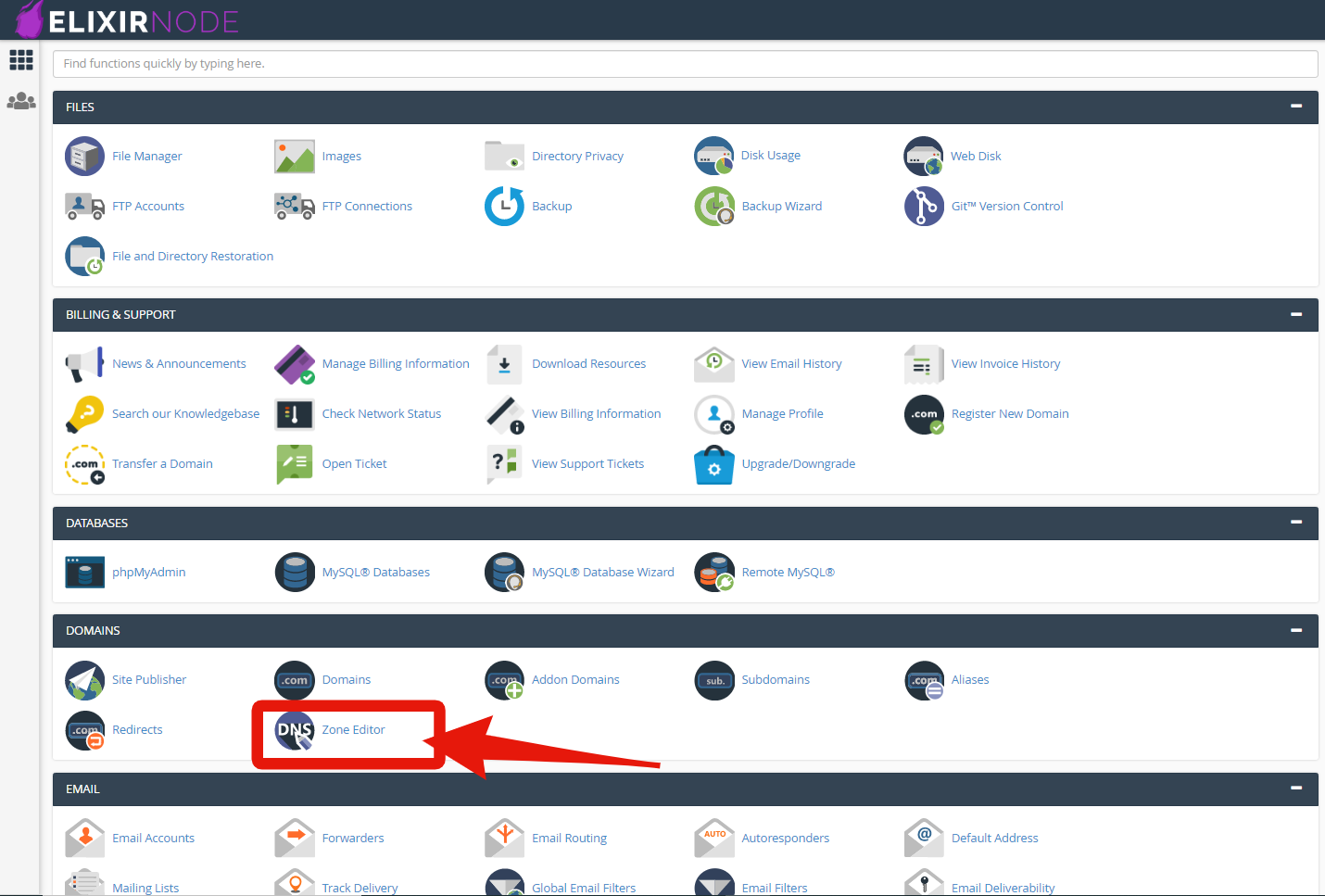Viewport: 1325px width, 896px height.
Task: Open the View Email History icon
Action: point(714,364)
